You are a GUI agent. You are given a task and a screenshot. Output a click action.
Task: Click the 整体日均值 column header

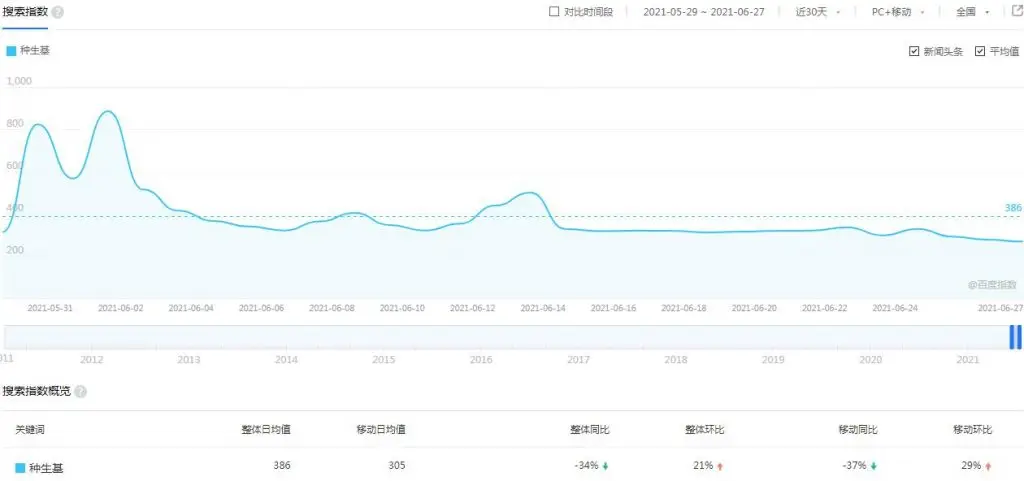click(x=266, y=429)
